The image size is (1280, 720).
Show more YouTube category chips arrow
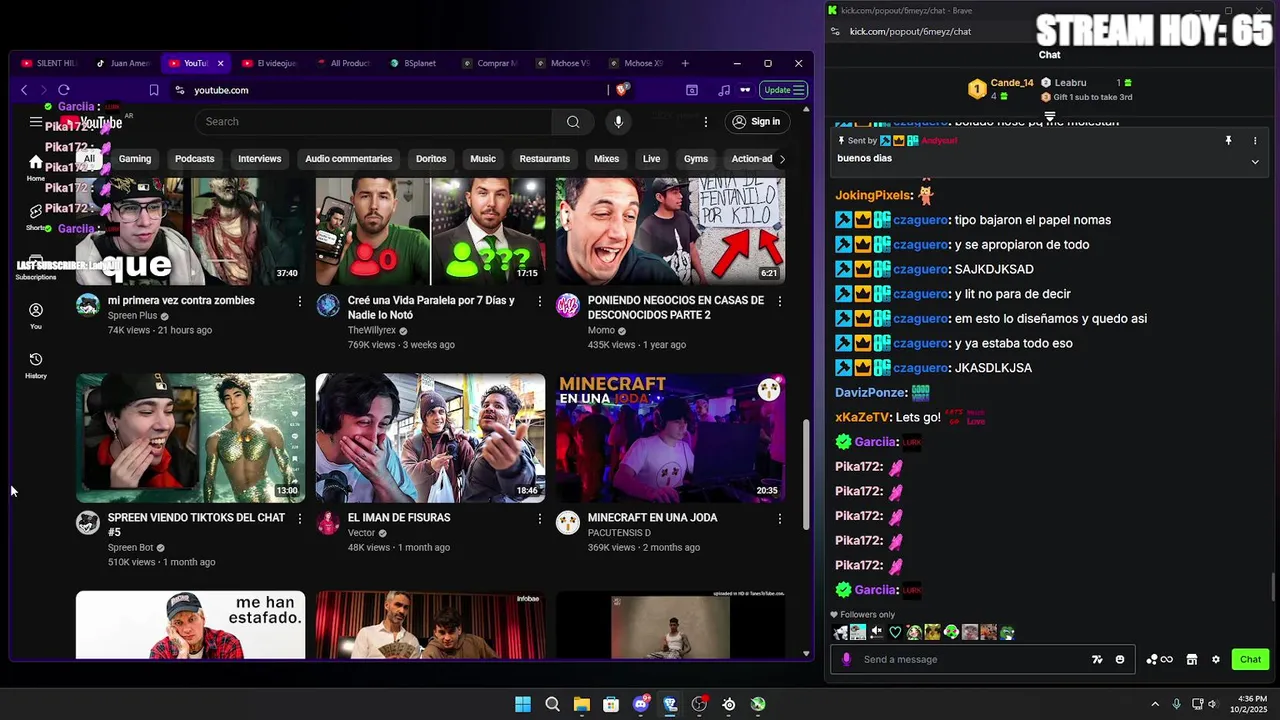(782, 159)
